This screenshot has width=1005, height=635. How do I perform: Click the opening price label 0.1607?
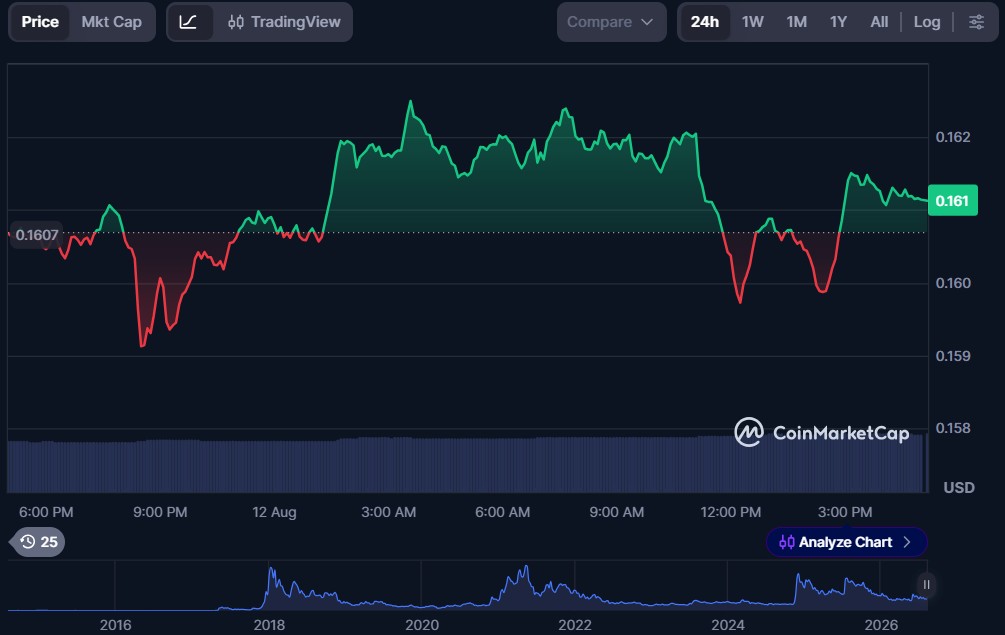[x=36, y=235]
